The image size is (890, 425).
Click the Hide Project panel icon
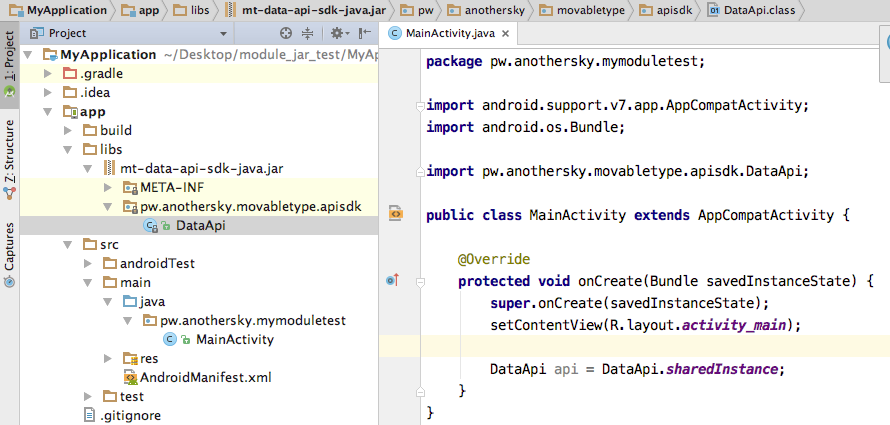point(364,33)
